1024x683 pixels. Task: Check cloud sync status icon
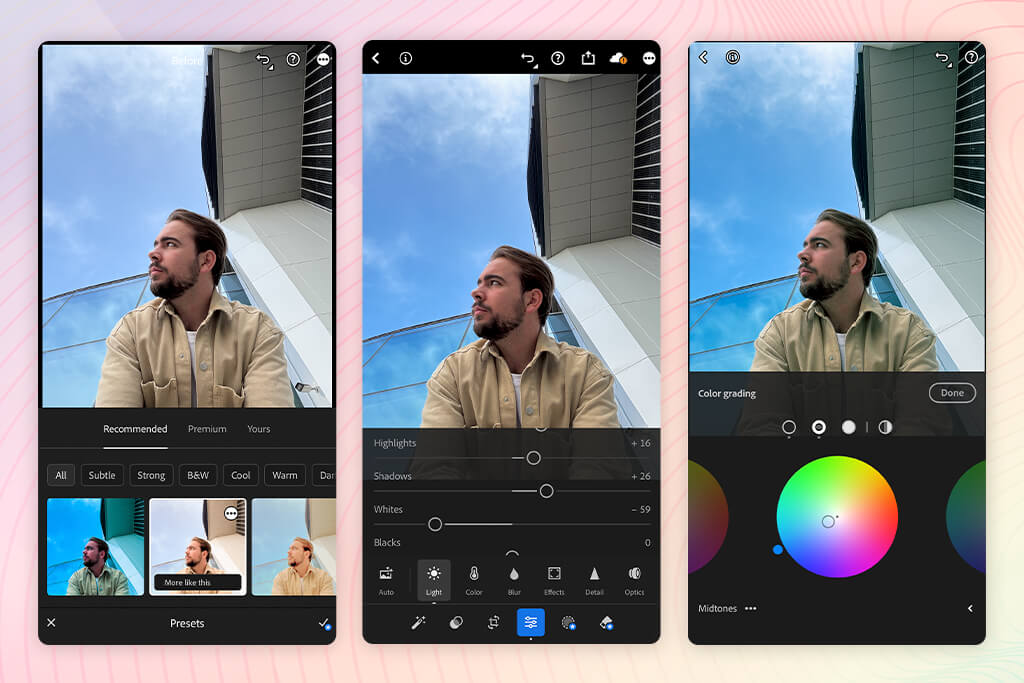[x=618, y=58]
